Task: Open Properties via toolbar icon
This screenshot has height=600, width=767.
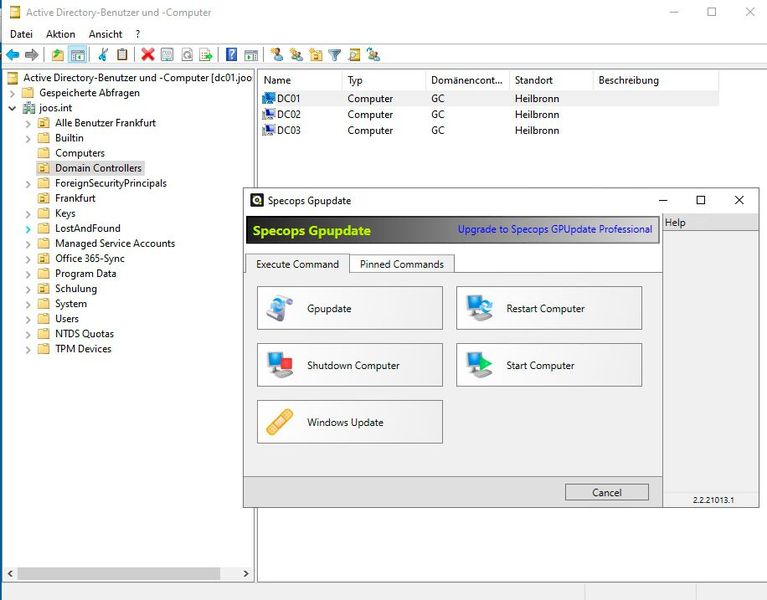Action: (x=167, y=55)
